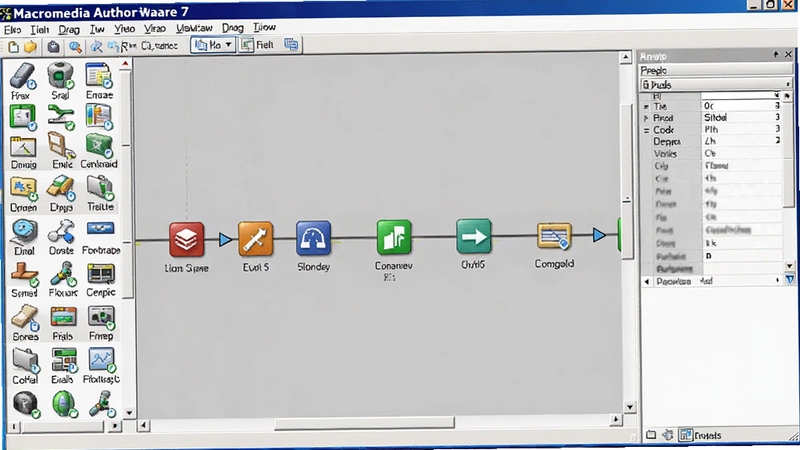Click the Preglo panel header

pyautogui.click(x=716, y=70)
